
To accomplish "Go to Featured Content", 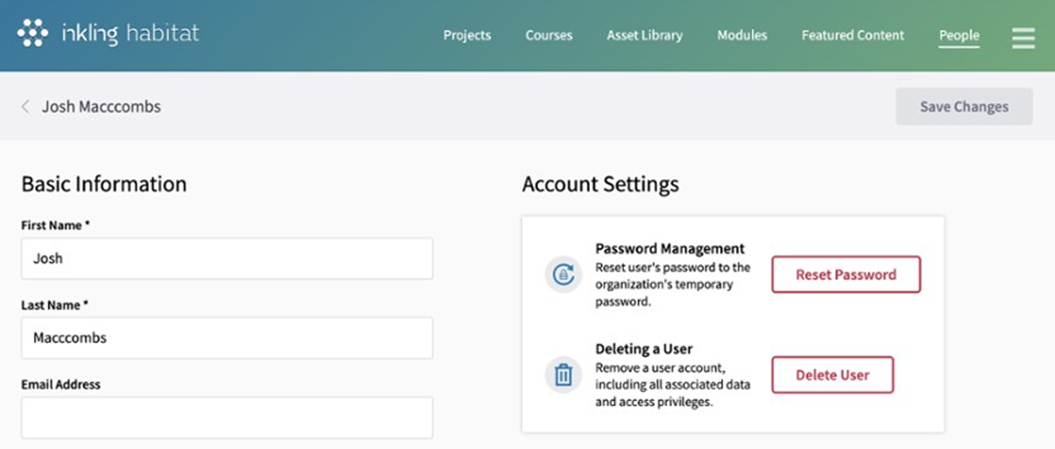I will [852, 36].
